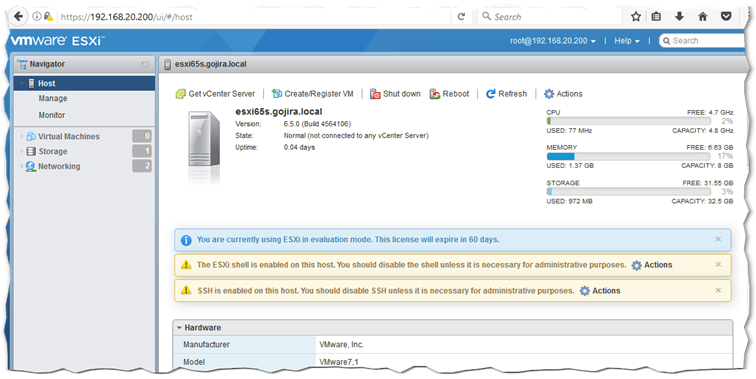Click the Uptime value 0.04 days
This screenshot has width=756, height=379.
tap(299, 147)
